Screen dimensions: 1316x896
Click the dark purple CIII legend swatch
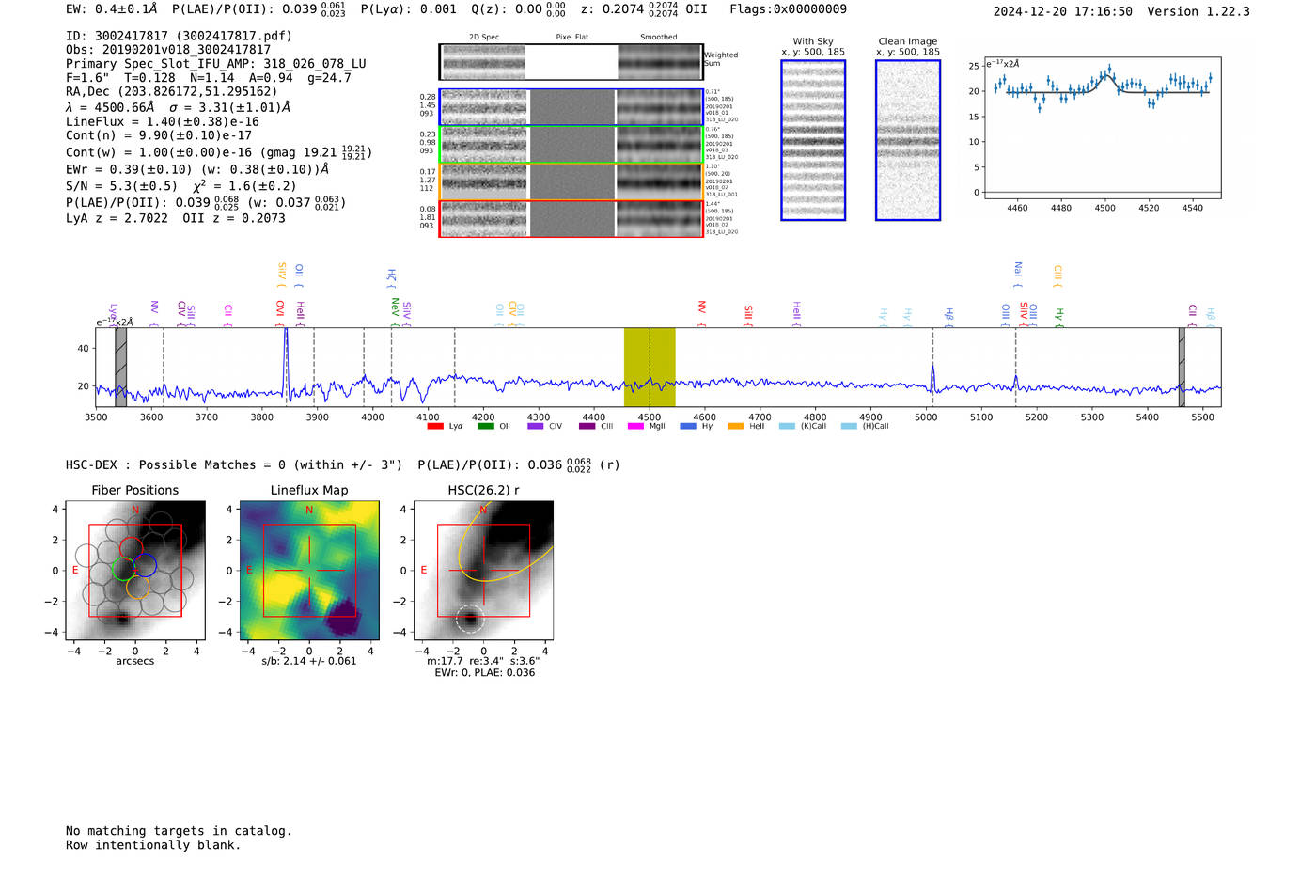pyautogui.click(x=587, y=426)
